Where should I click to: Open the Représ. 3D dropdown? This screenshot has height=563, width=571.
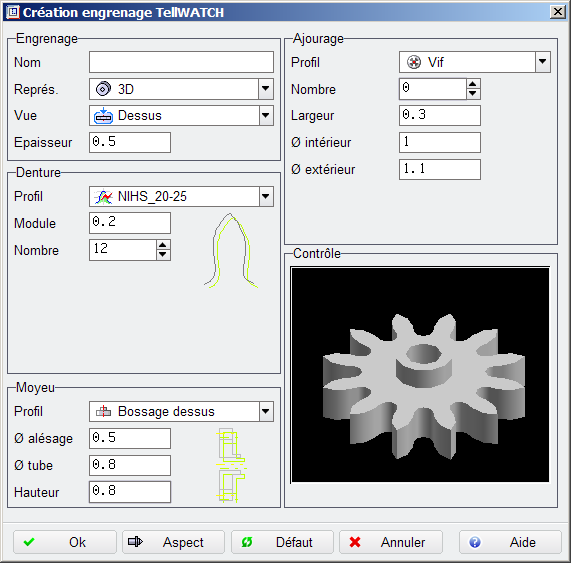pos(266,89)
